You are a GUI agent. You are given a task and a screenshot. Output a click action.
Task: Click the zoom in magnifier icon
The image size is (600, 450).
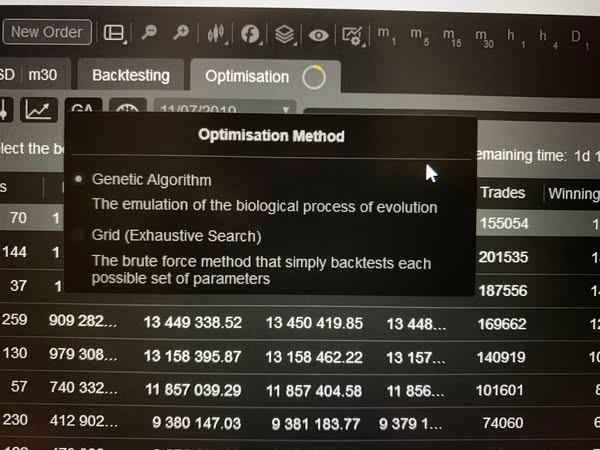[182, 33]
